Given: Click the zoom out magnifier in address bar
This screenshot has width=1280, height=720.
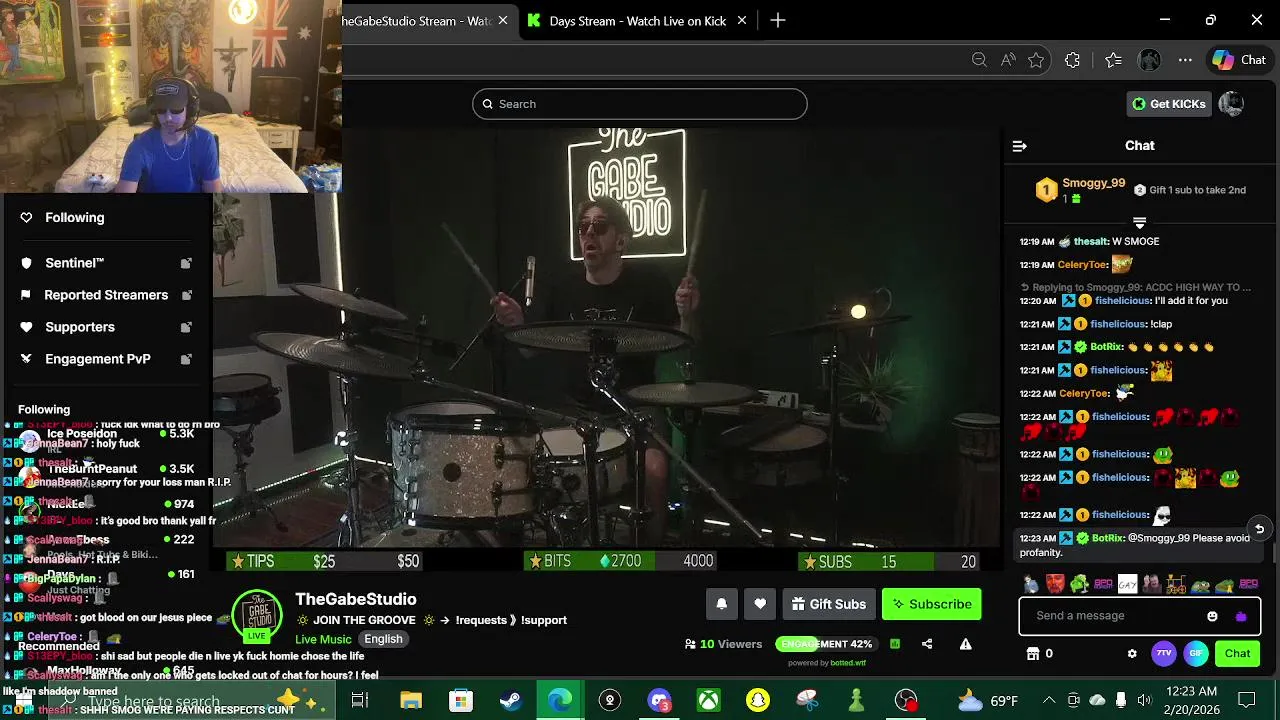Looking at the screenshot, I should pos(979,60).
